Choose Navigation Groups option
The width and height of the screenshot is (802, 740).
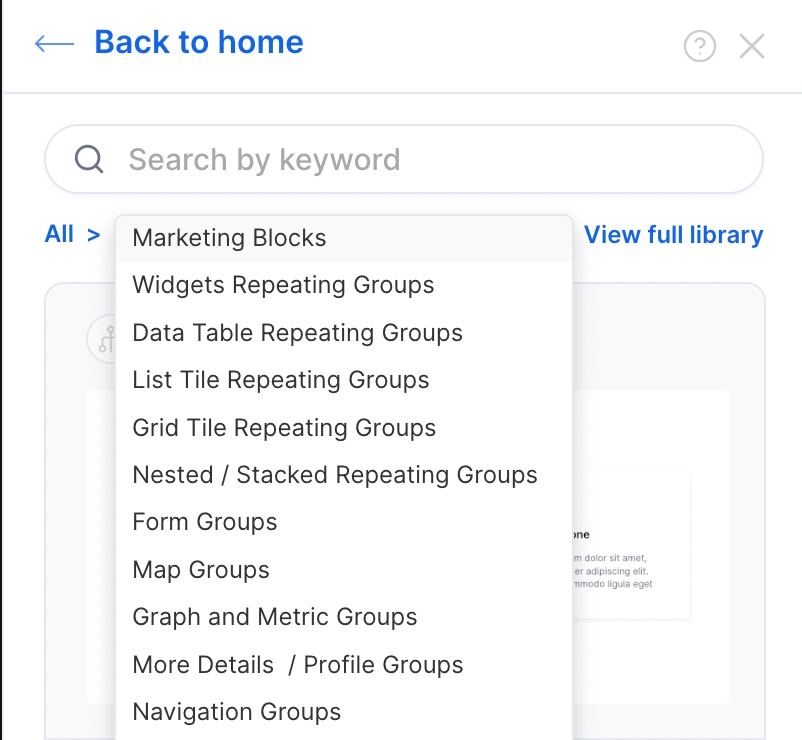236,712
